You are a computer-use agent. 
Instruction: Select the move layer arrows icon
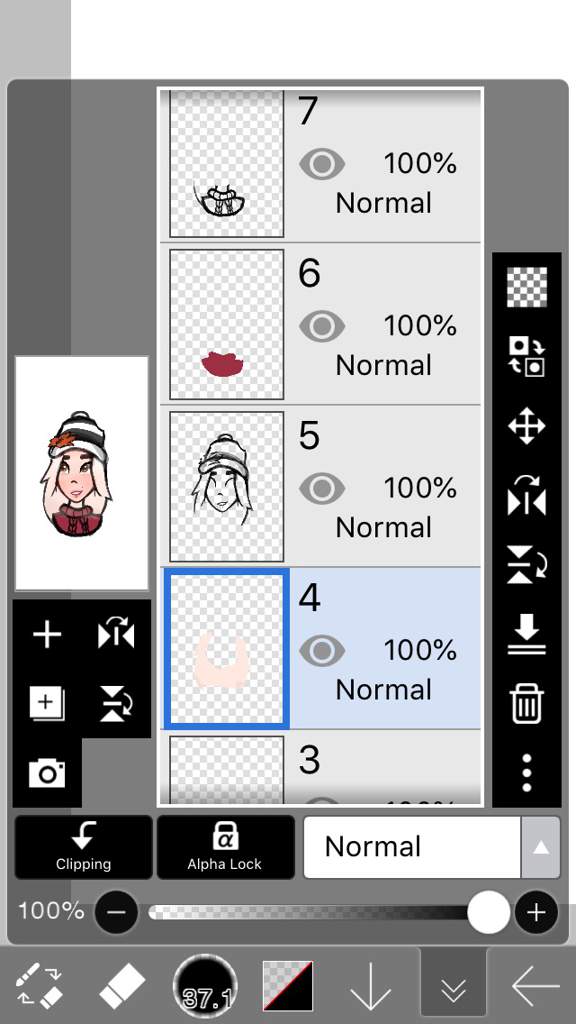526,426
